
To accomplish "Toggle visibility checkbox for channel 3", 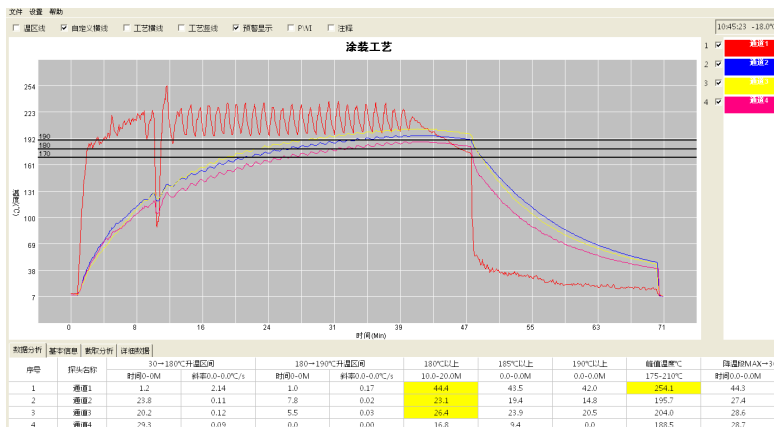I will [x=717, y=82].
